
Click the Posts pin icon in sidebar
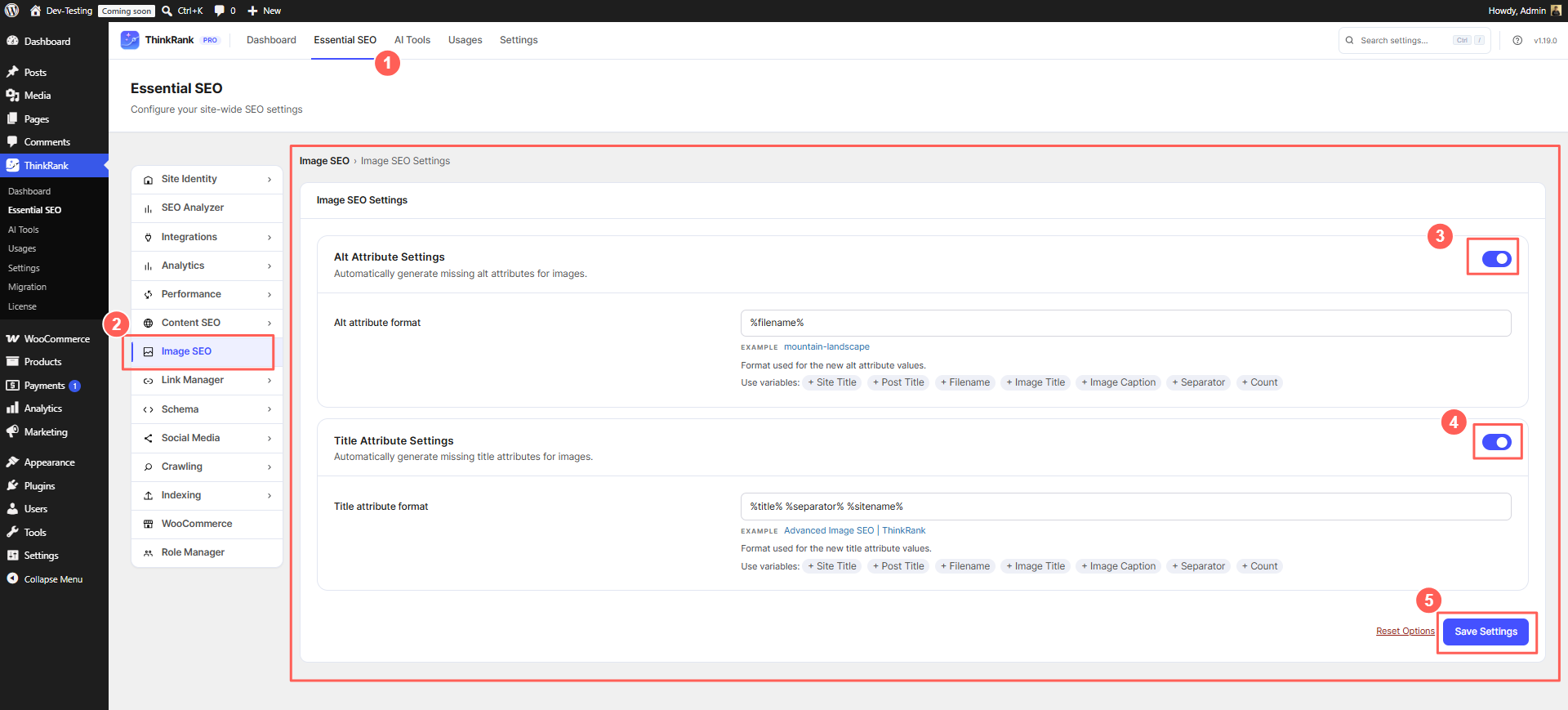(12, 72)
